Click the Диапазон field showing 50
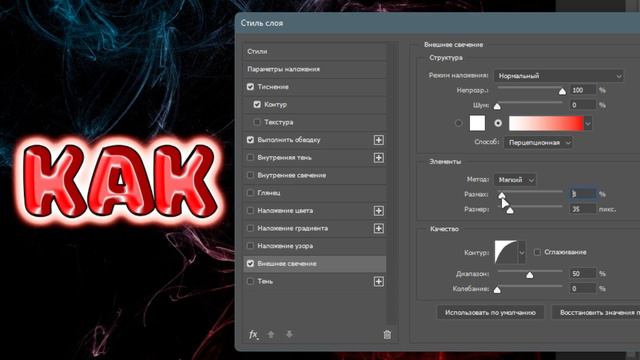The image size is (640, 360). (x=583, y=273)
